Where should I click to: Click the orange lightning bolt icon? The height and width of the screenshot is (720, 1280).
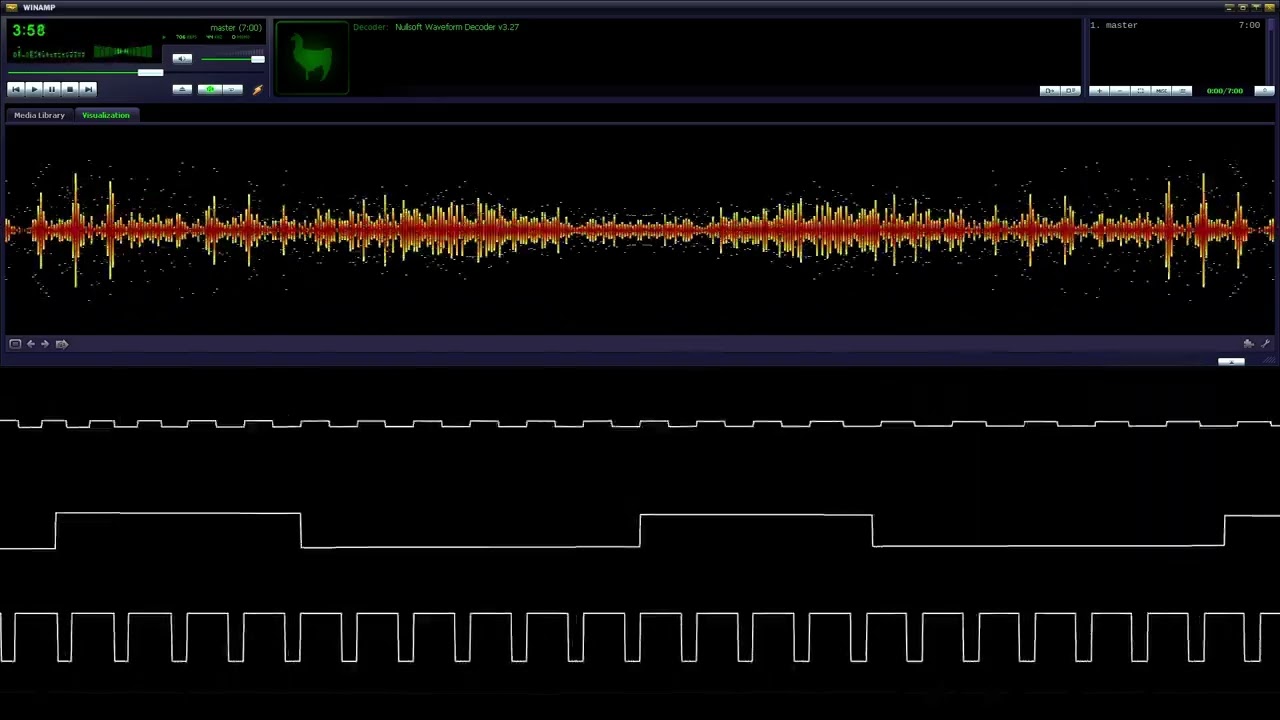point(257,90)
